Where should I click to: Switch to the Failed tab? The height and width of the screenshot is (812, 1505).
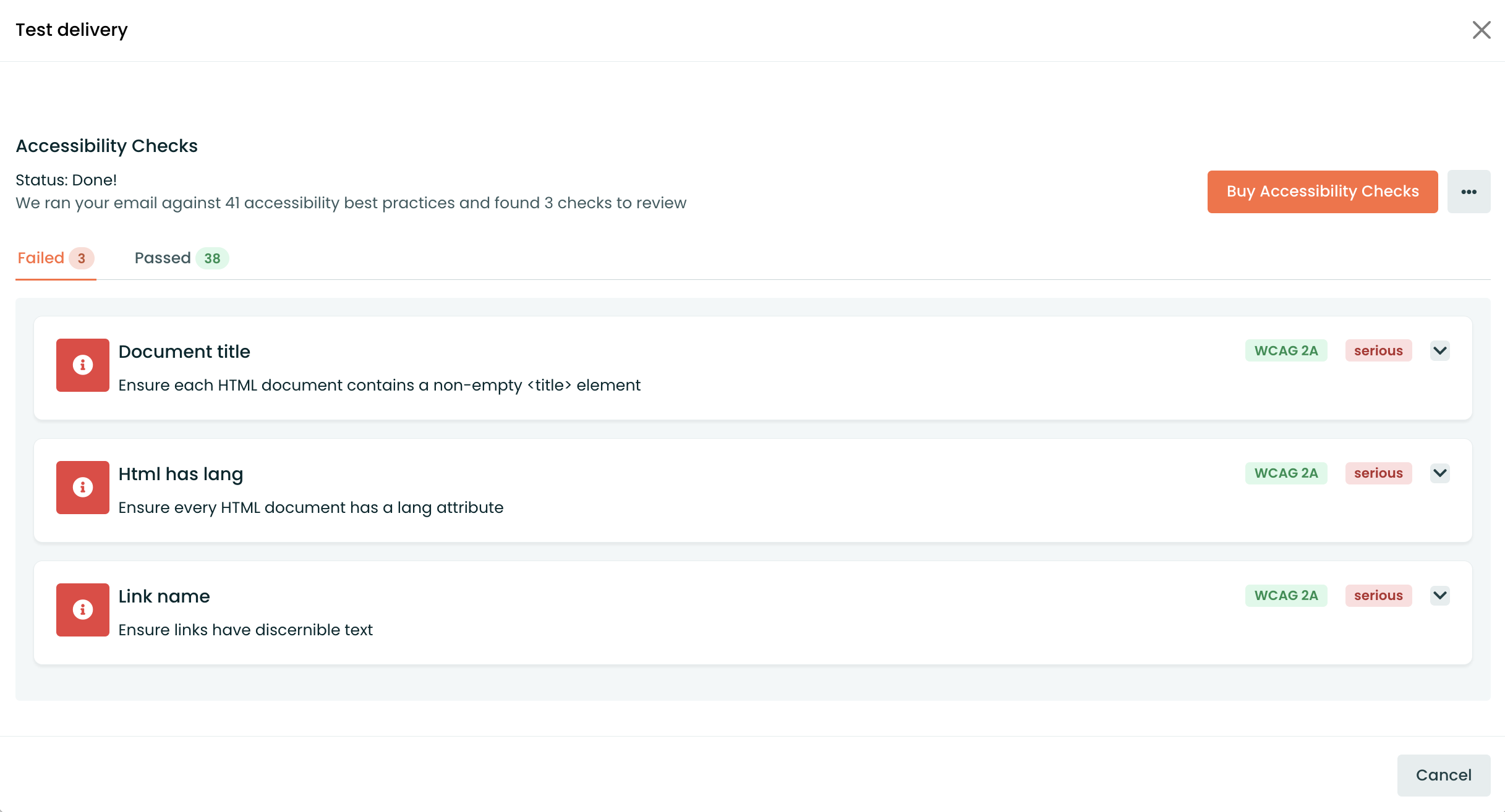click(56, 258)
